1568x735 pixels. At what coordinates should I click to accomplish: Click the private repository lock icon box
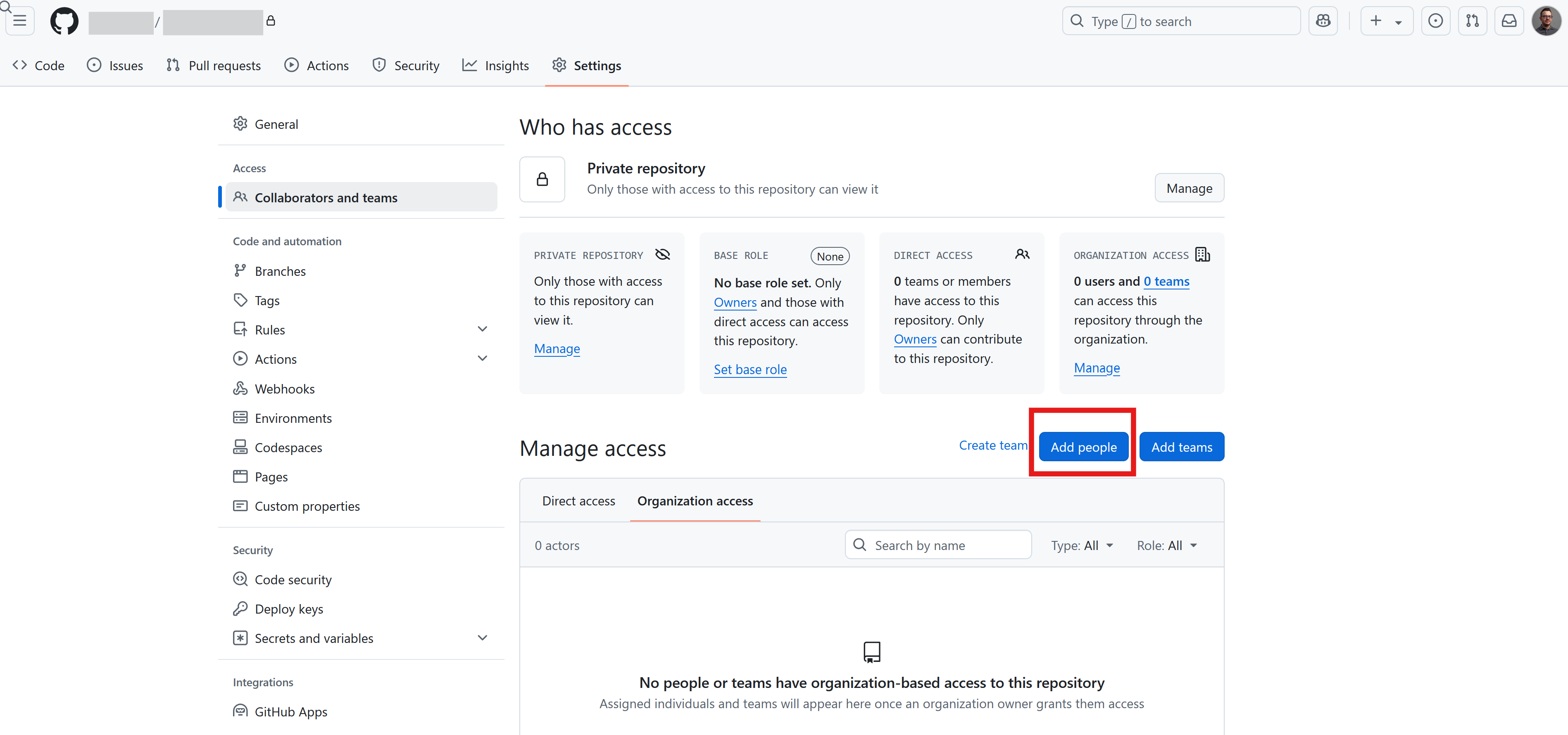542,180
